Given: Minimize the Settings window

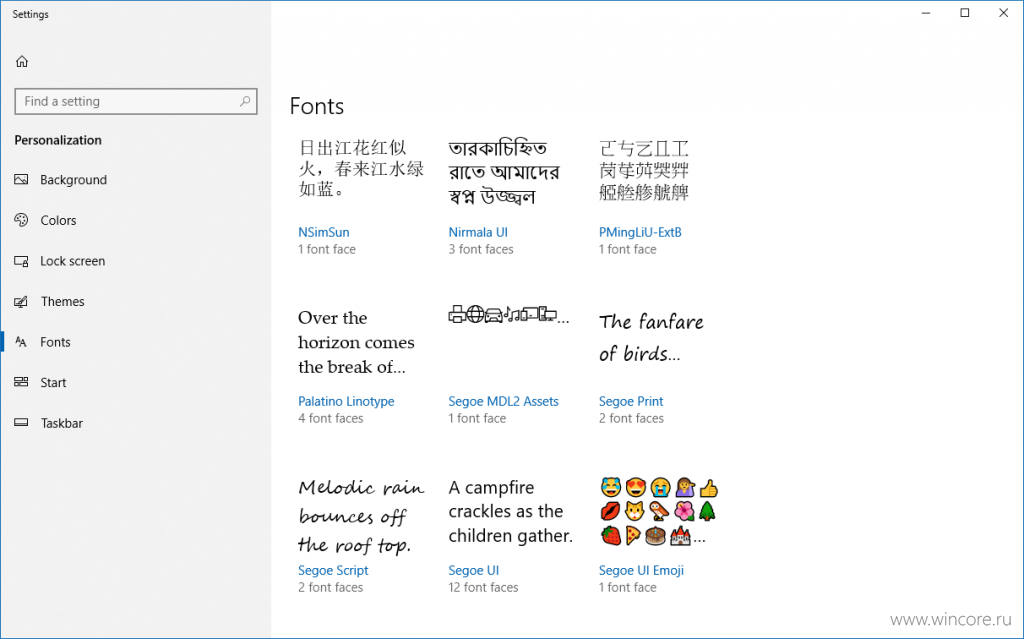Looking at the screenshot, I should pos(925,13).
